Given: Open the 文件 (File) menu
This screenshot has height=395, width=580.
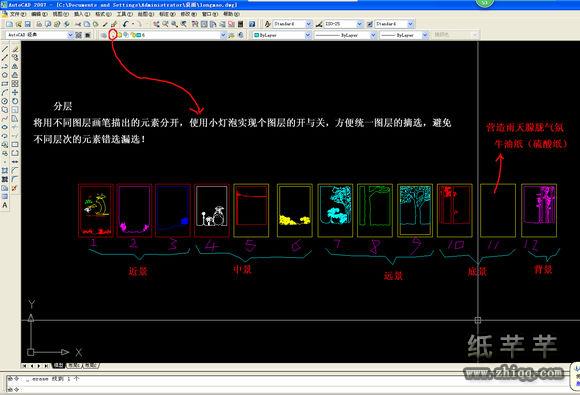Looking at the screenshot, I should pyautogui.click(x=17, y=14).
